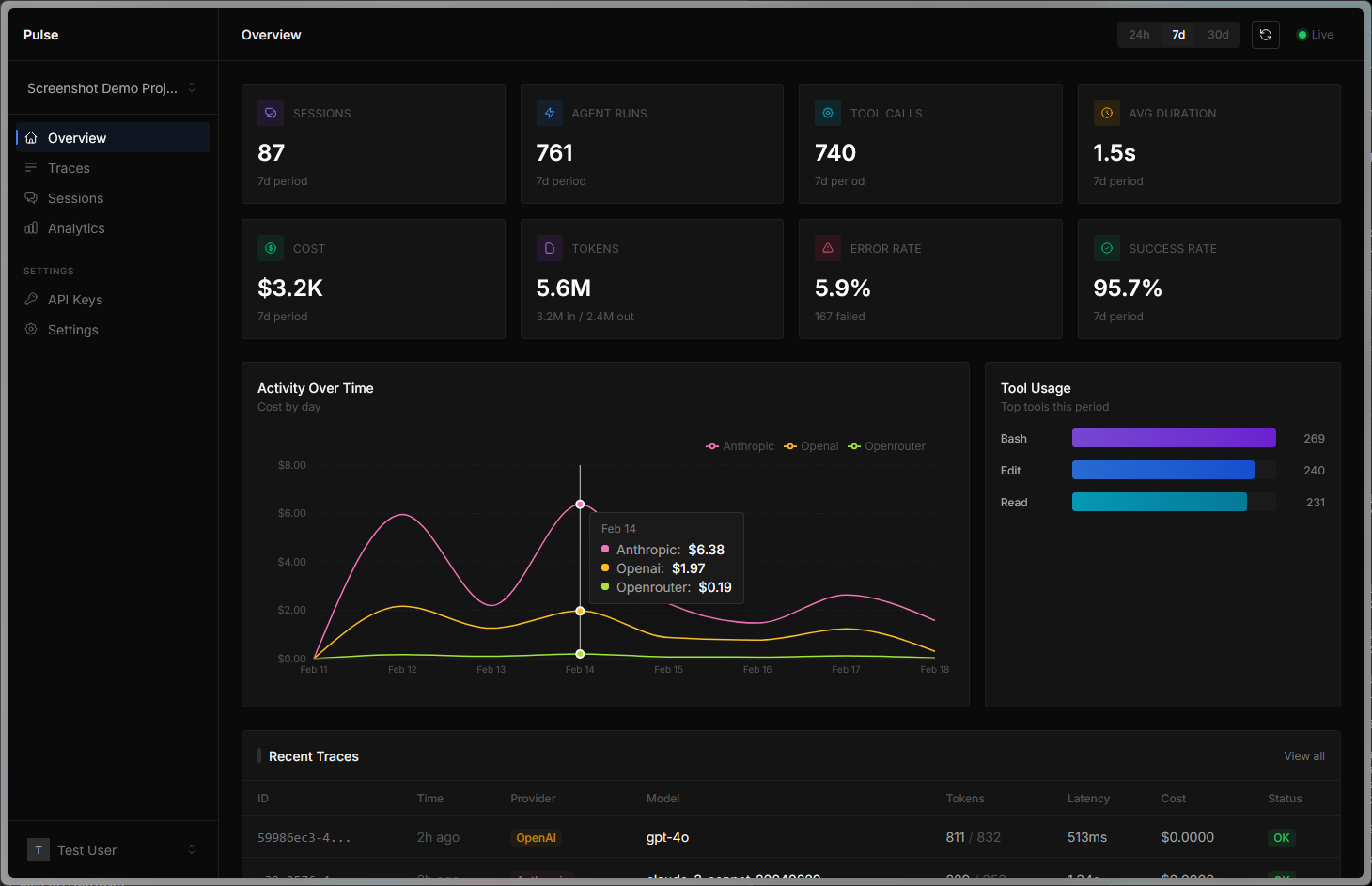Screen dimensions: 1372x886
Task: Click the Bash usage bar in Tool Usage
Action: click(1173, 437)
